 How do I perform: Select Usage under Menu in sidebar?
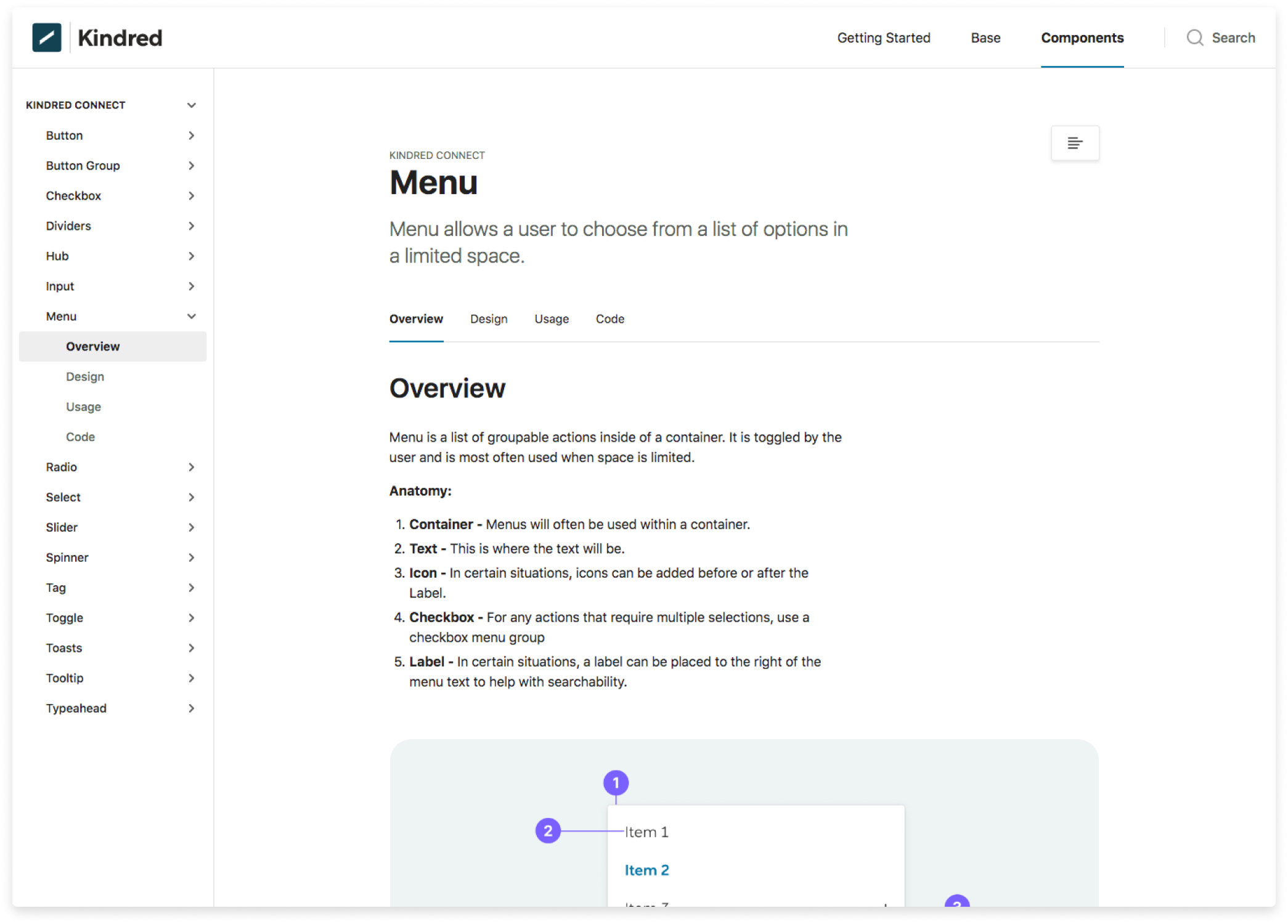click(x=83, y=407)
